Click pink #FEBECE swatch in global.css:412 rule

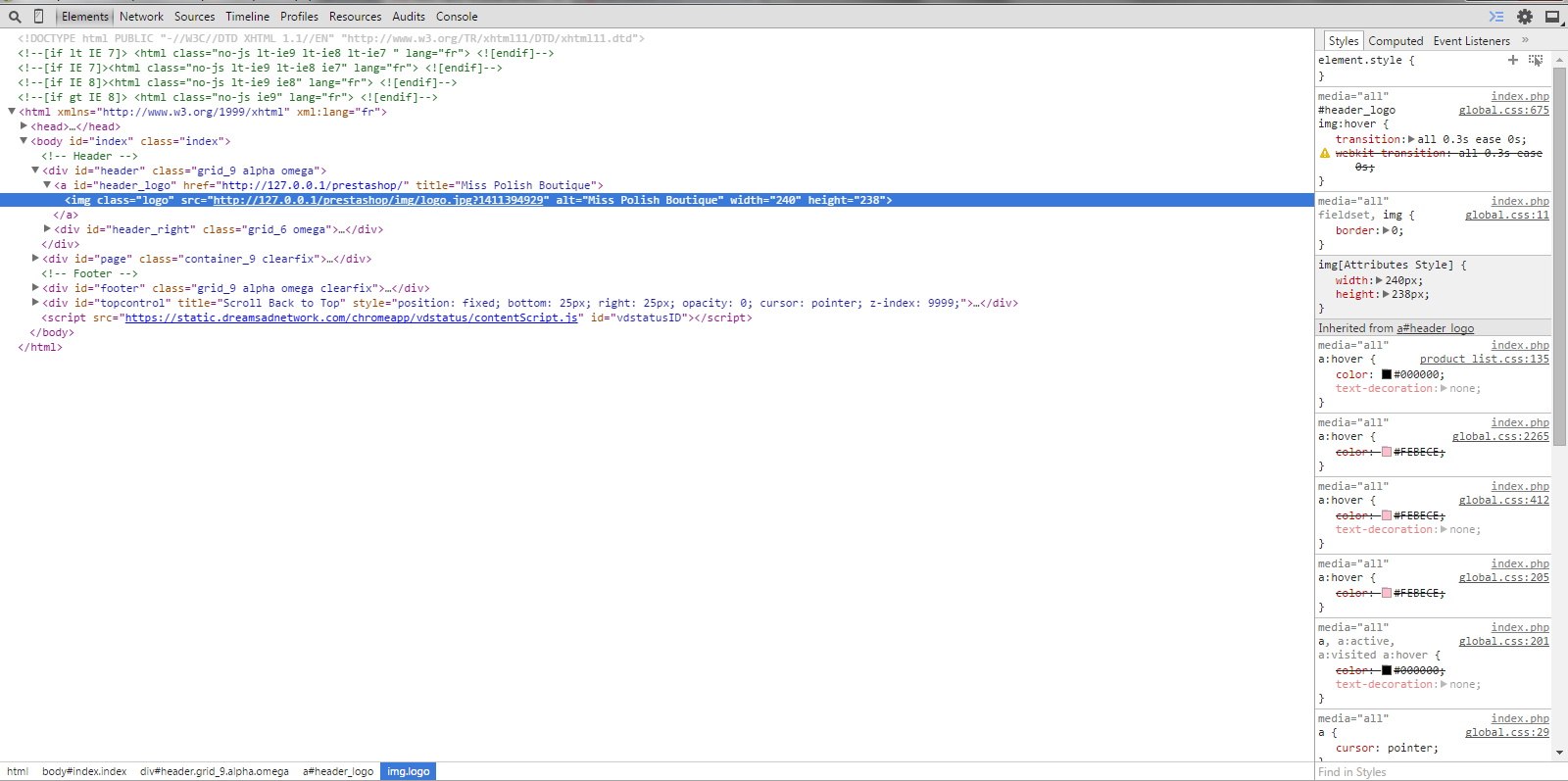click(x=1387, y=515)
